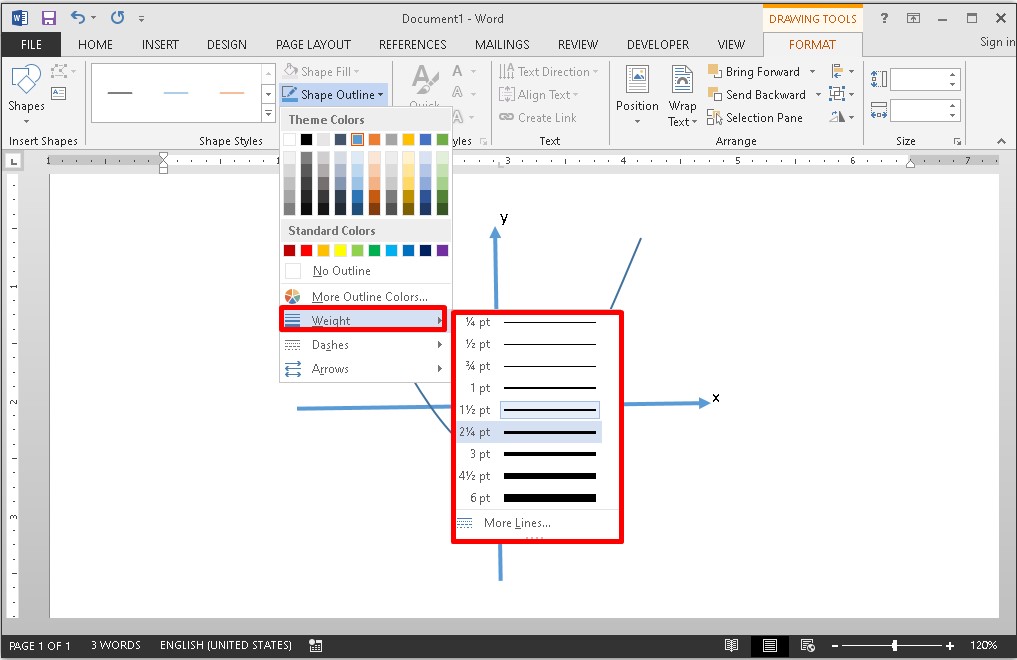
Task: Open the Shape Outline dropdown
Action: tap(336, 95)
